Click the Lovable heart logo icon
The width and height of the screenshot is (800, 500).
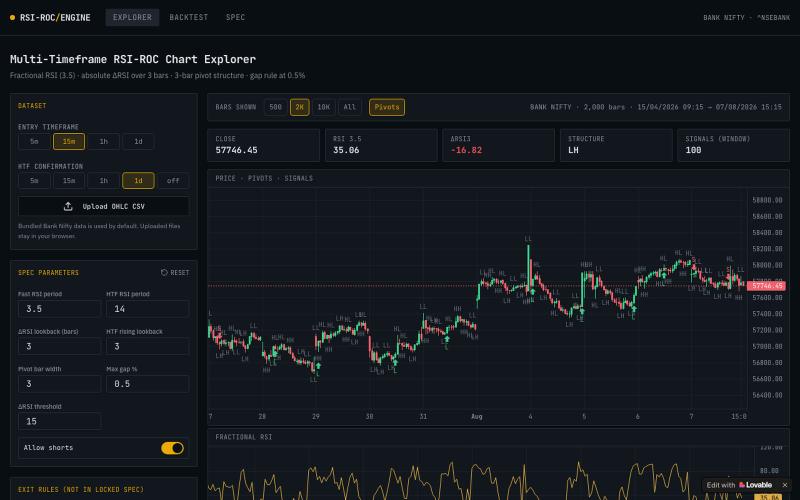[742, 485]
